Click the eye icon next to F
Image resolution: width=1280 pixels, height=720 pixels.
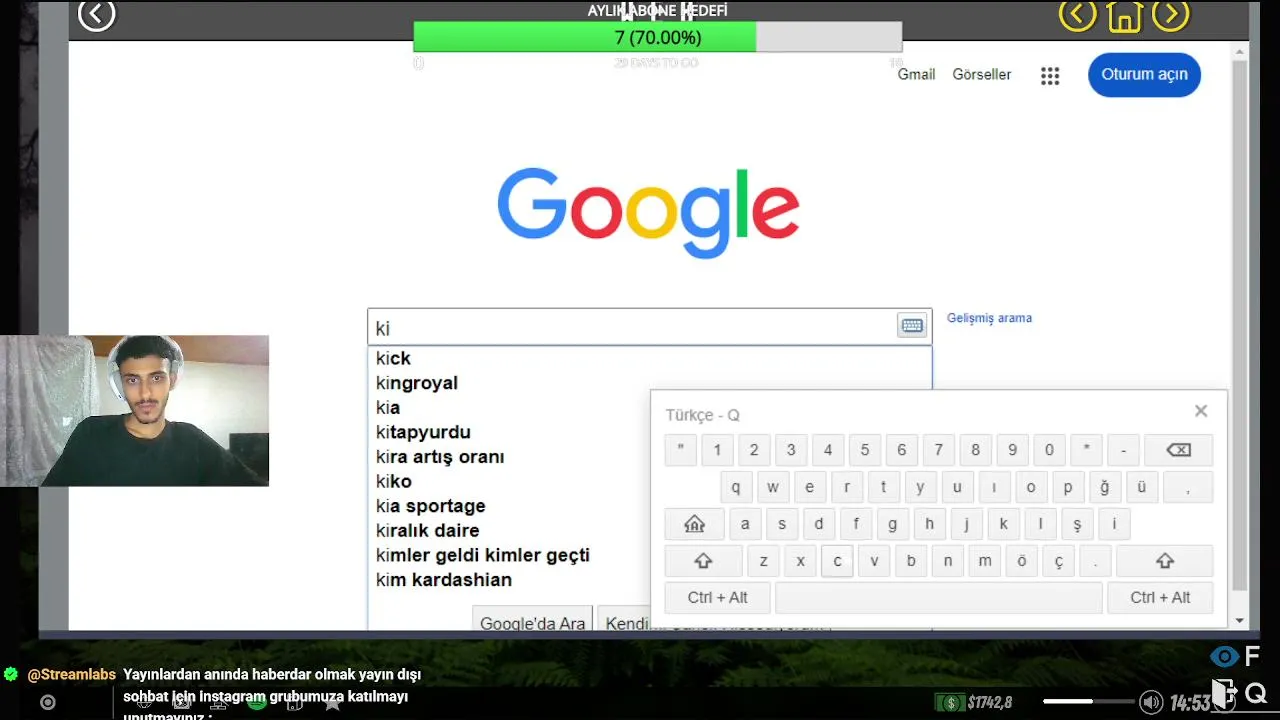tap(1224, 656)
